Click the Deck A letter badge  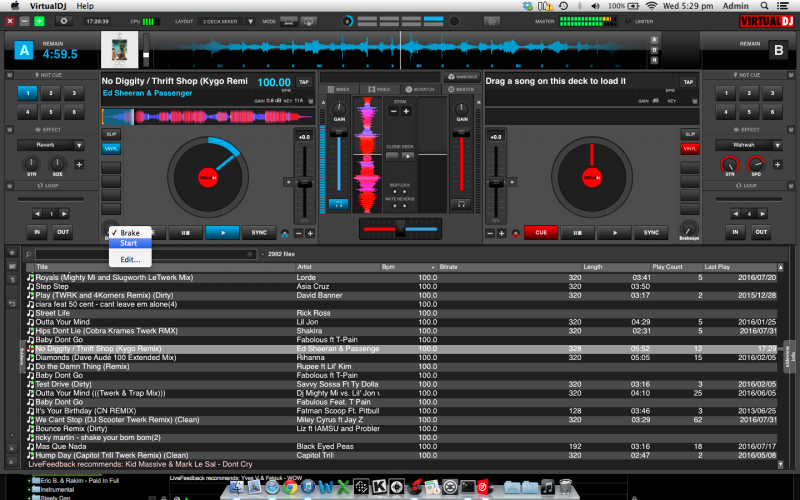pos(23,51)
